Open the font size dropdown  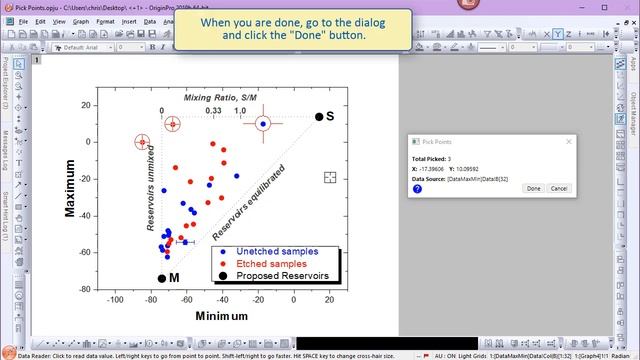[131, 48]
